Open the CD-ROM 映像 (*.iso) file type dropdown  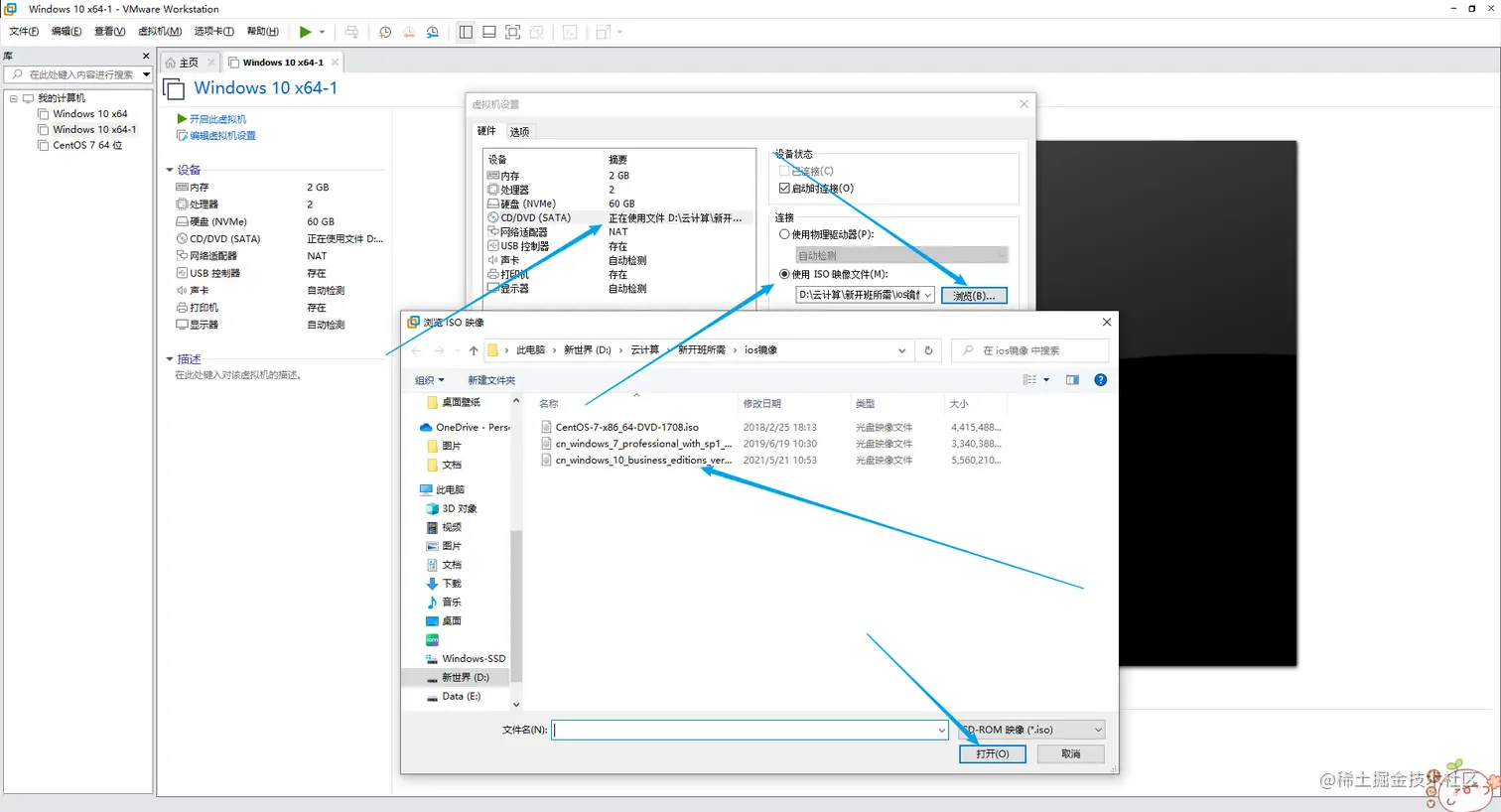pos(1032,730)
